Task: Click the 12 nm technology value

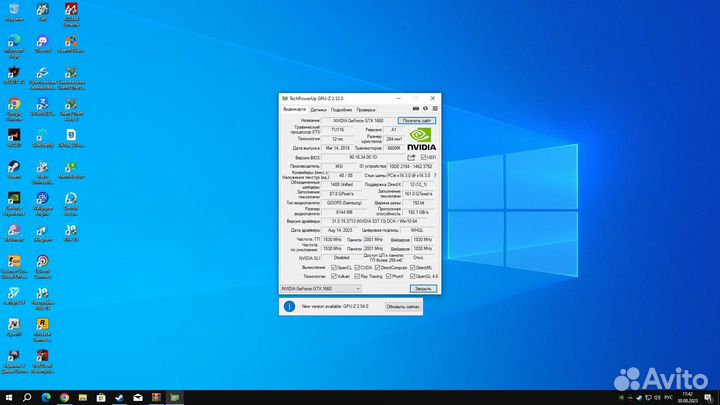Action: click(338, 139)
